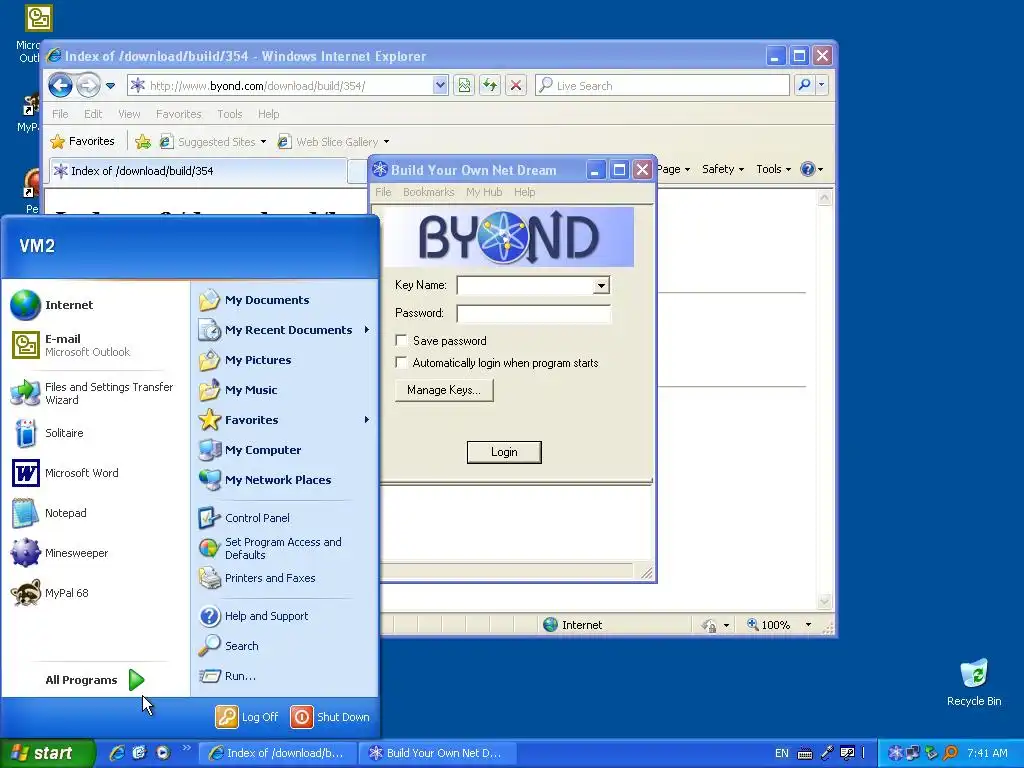Click Favorites button in IE toolbar

coord(83,142)
